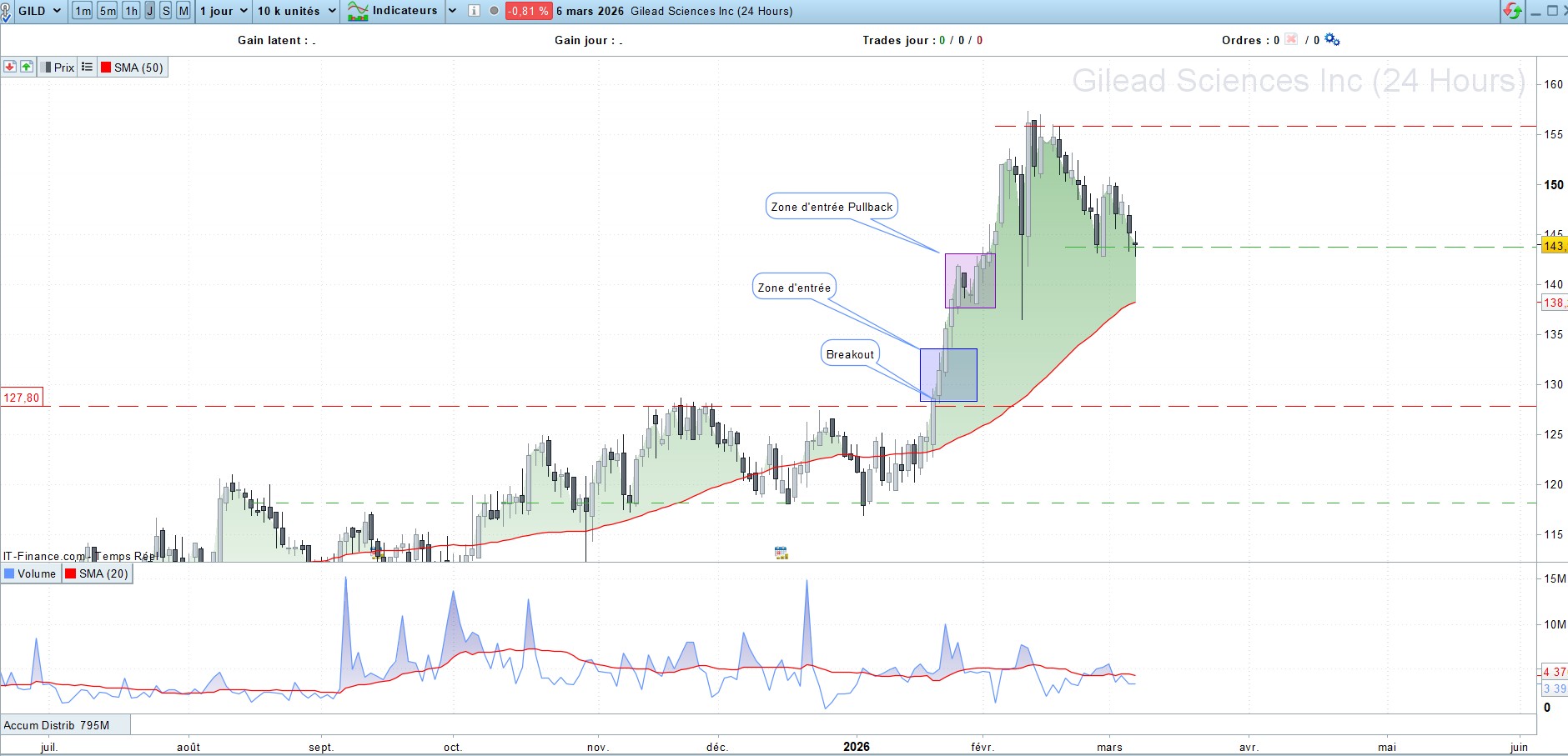Click the 2026 year label on time axis
Screen dimensions: 1568x756
(857, 747)
